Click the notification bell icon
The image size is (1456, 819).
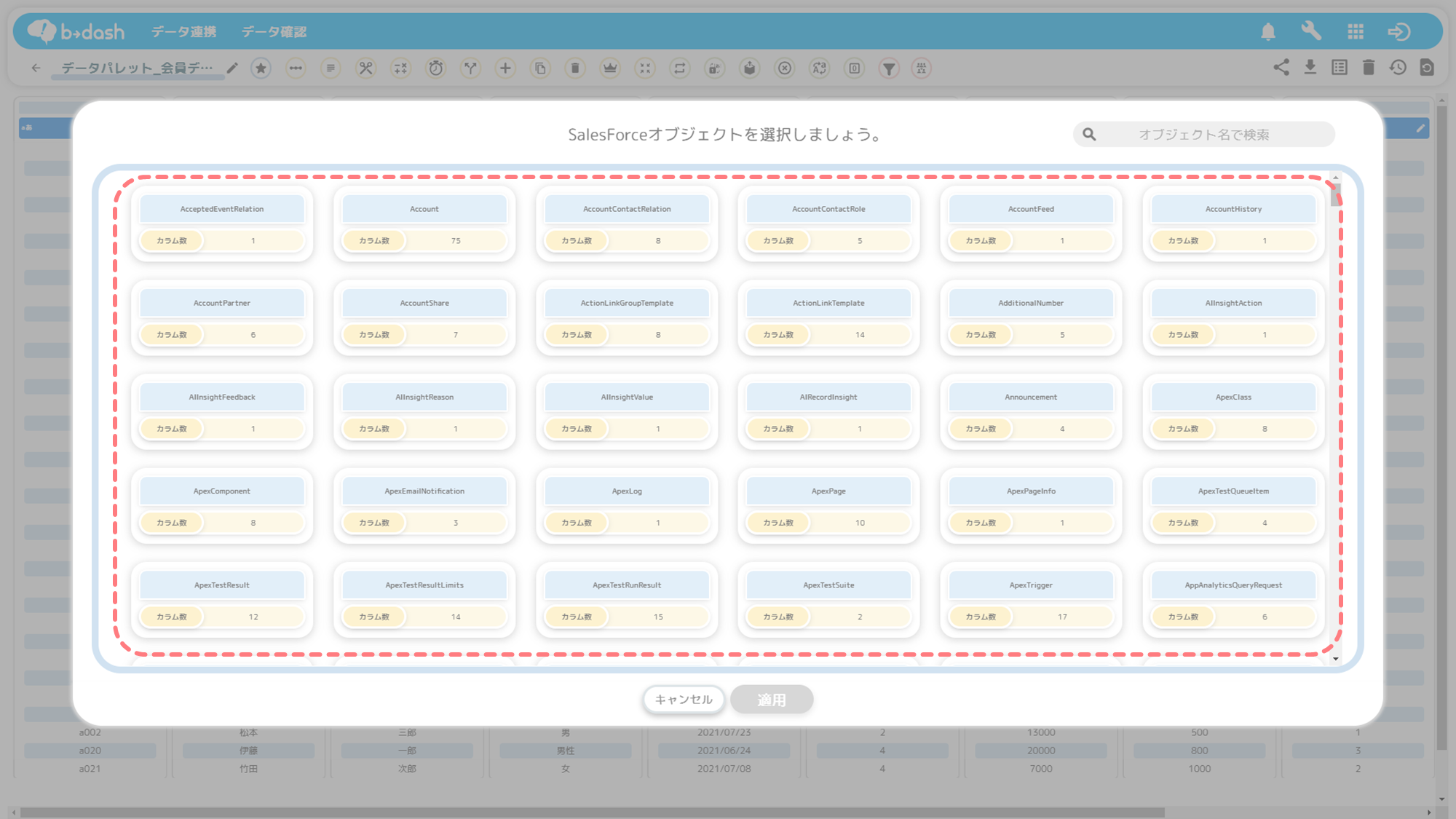click(1268, 31)
